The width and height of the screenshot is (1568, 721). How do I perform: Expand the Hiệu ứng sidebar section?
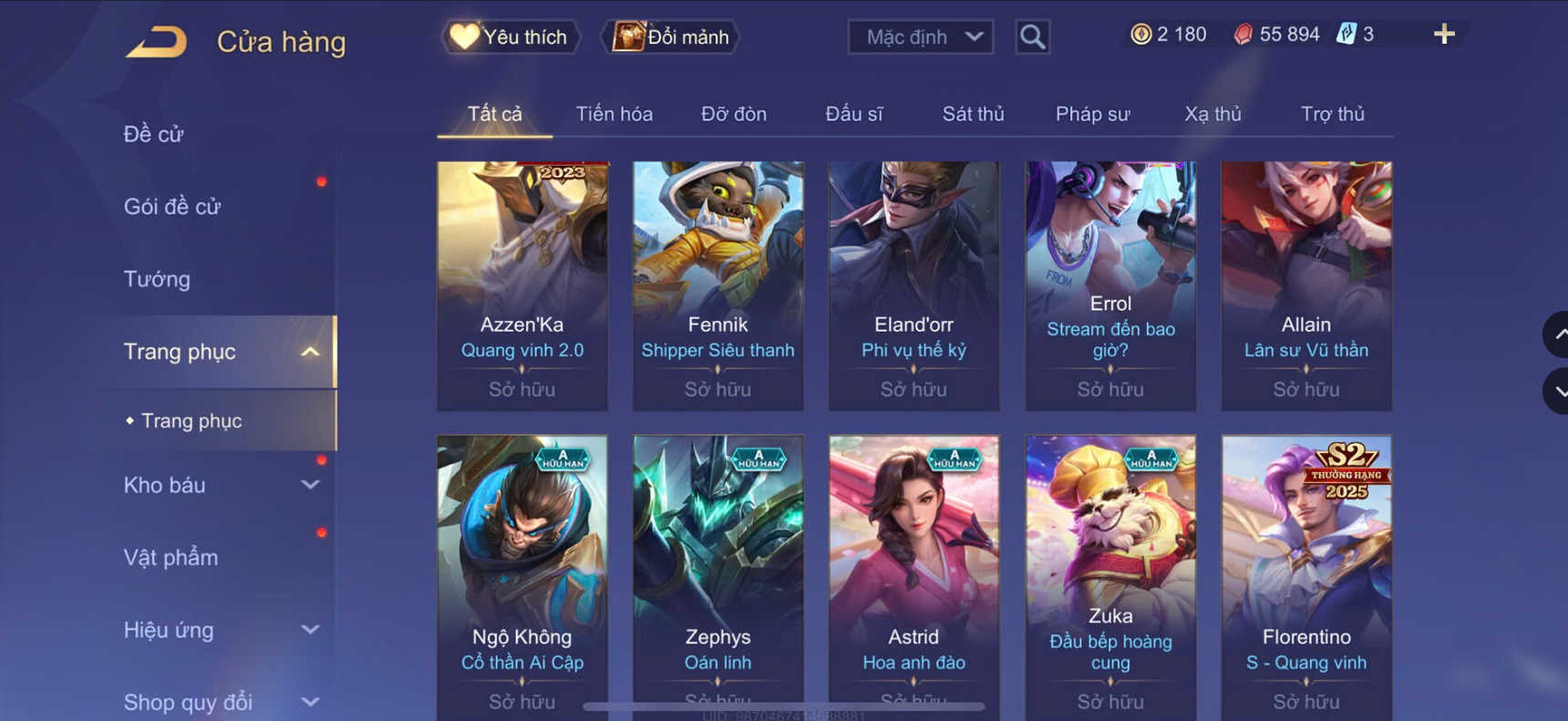pos(311,630)
